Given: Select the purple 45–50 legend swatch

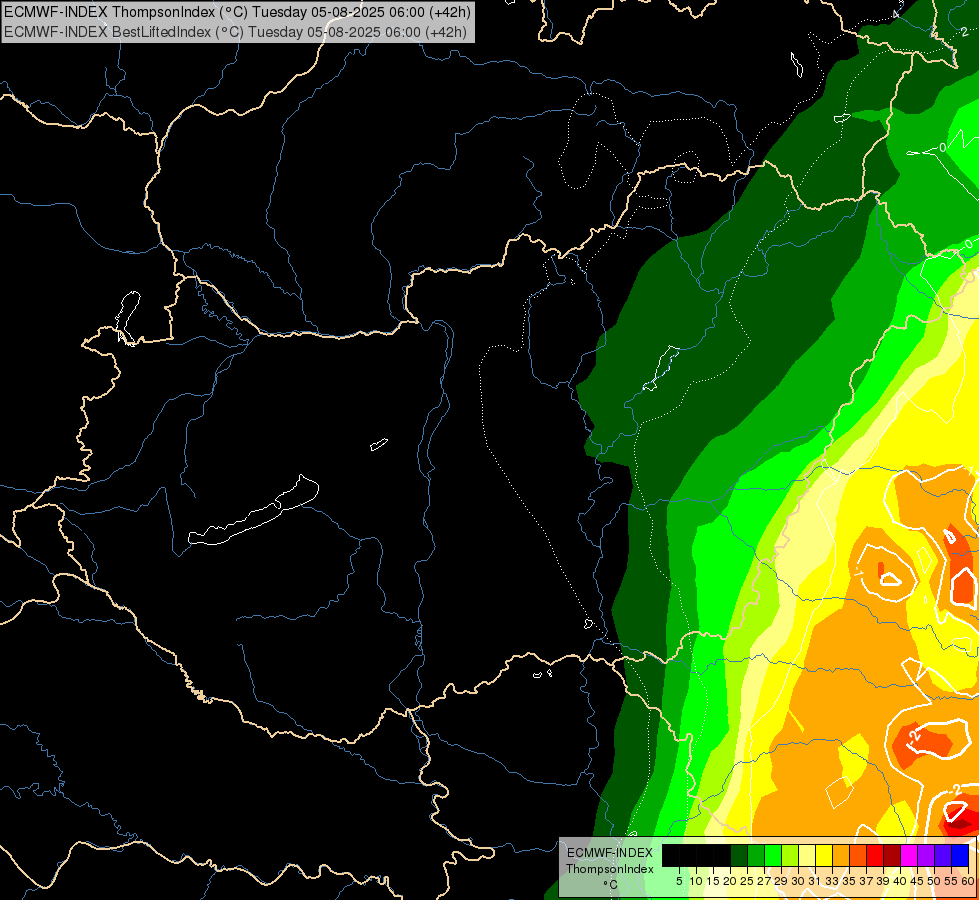Looking at the screenshot, I should (926, 855).
